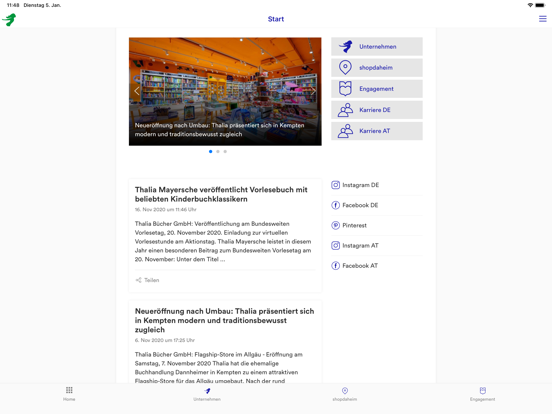Switch to shopdaheim tab in bottom bar
552x414 pixels.
pos(345,394)
